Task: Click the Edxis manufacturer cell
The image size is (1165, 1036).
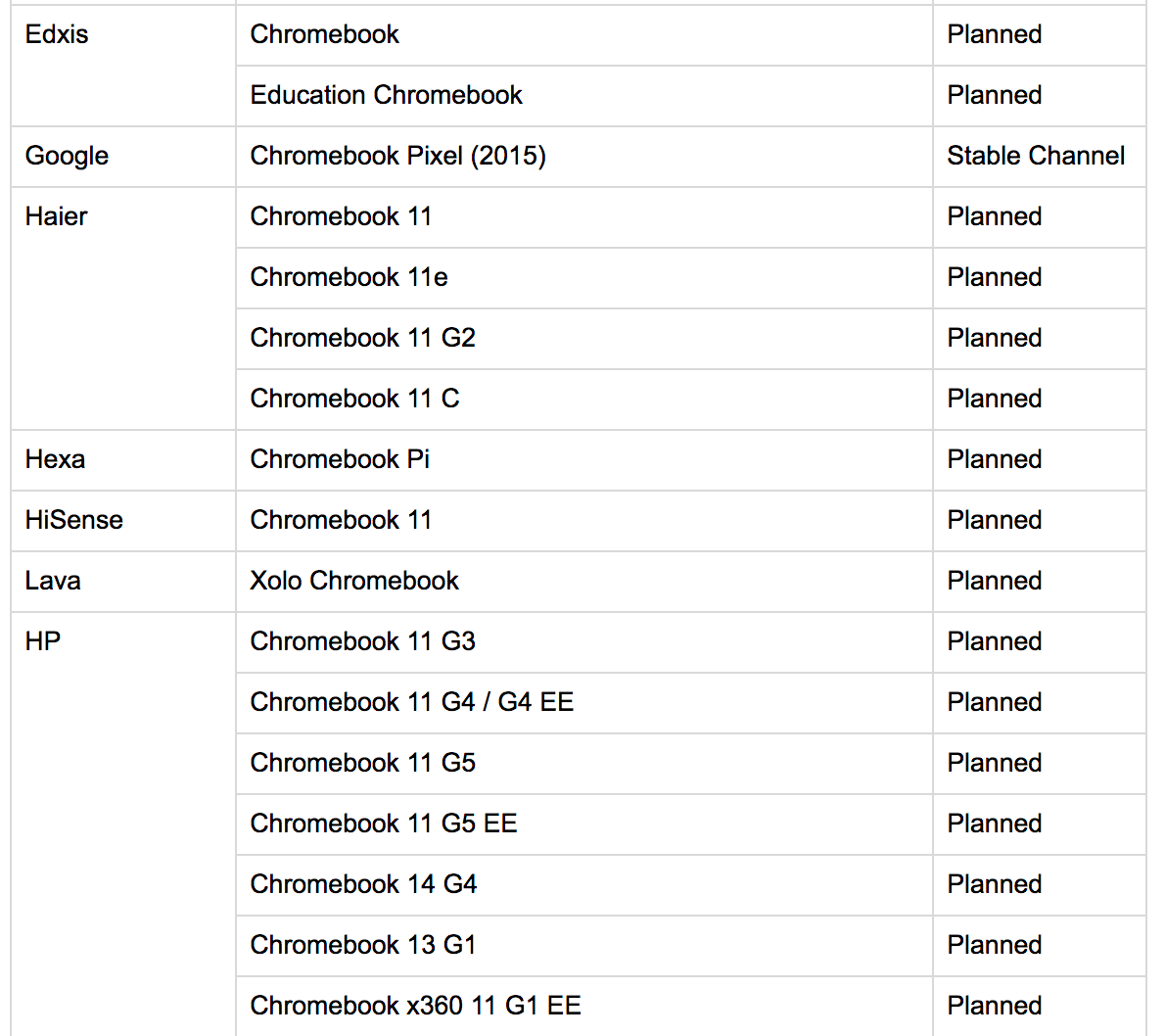Action: click(57, 34)
